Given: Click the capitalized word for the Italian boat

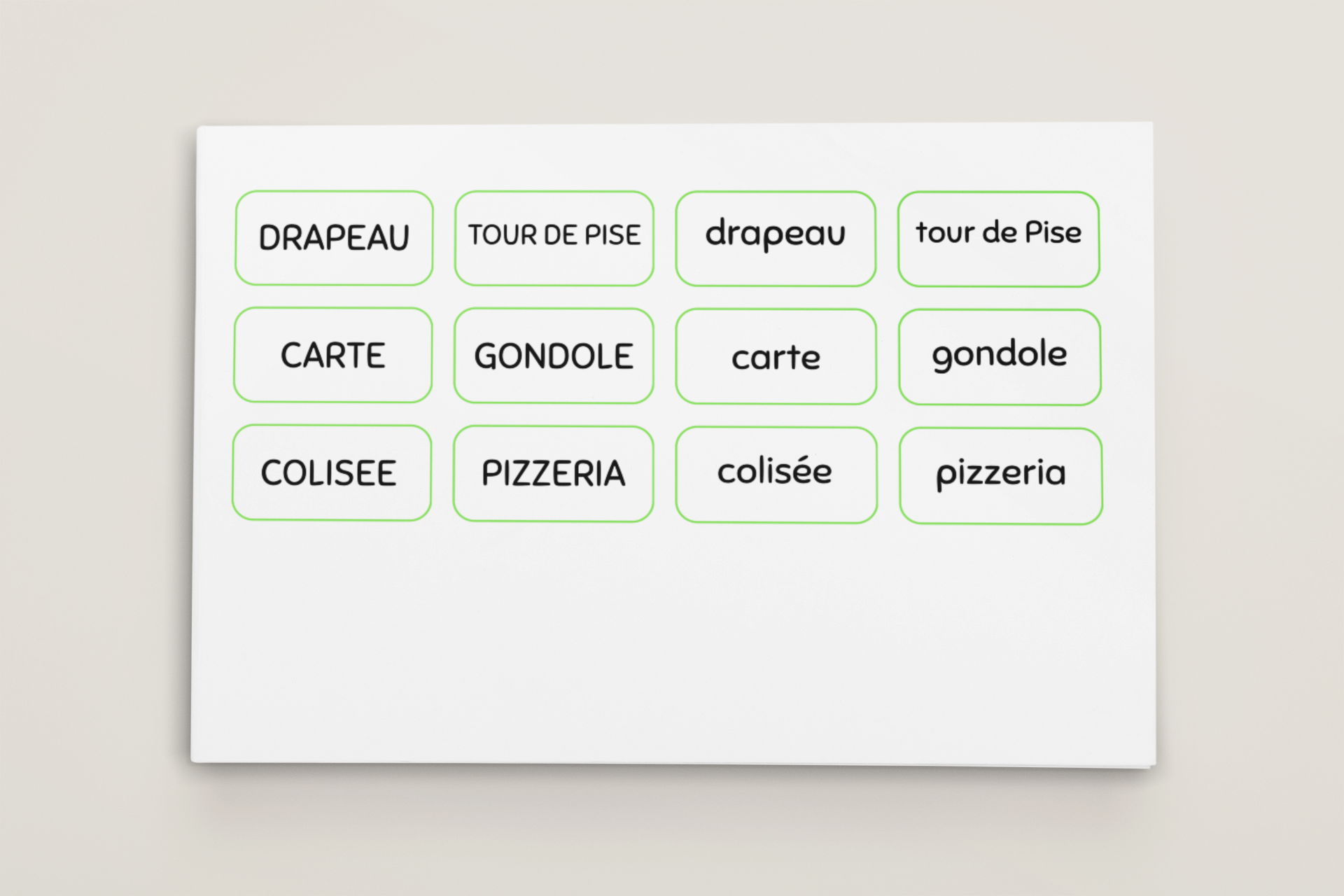Looking at the screenshot, I should [553, 356].
